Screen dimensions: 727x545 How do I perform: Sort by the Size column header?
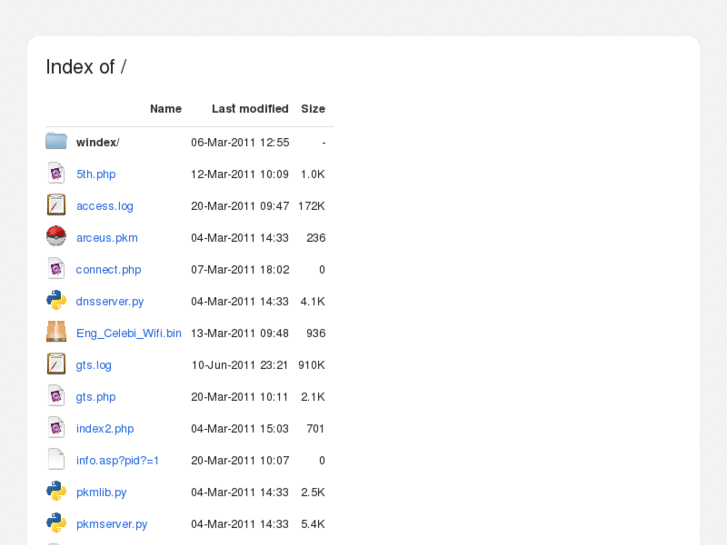click(313, 109)
